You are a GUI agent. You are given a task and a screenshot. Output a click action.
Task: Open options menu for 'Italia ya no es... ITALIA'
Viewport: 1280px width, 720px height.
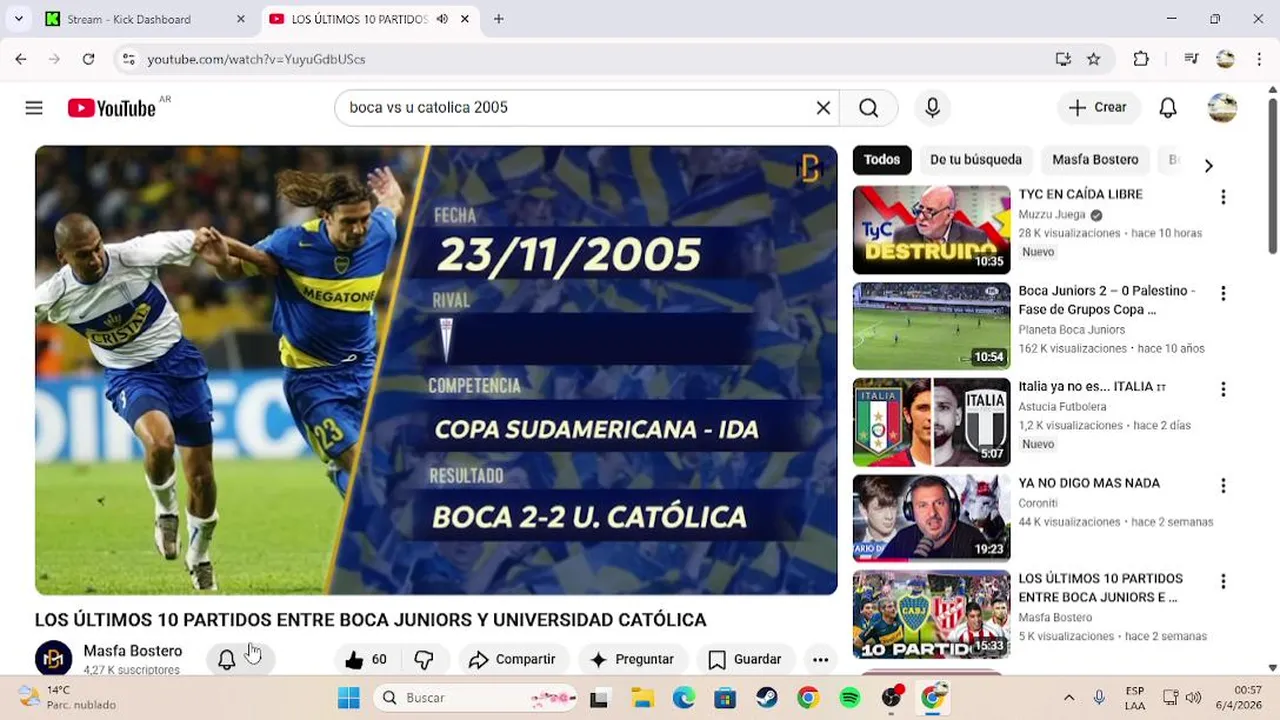(1222, 389)
